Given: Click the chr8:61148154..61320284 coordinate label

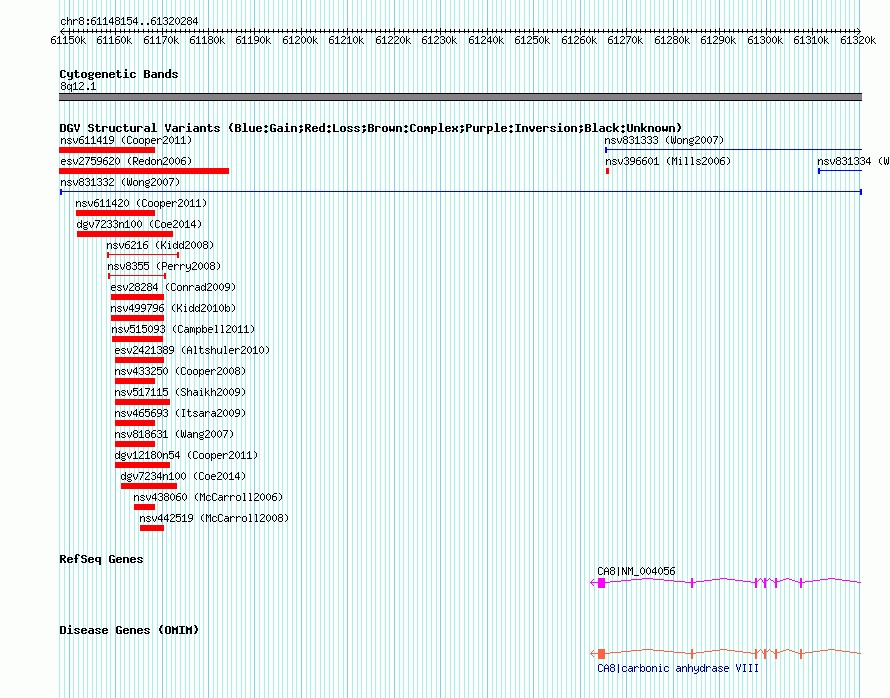Looking at the screenshot, I should [129, 22].
